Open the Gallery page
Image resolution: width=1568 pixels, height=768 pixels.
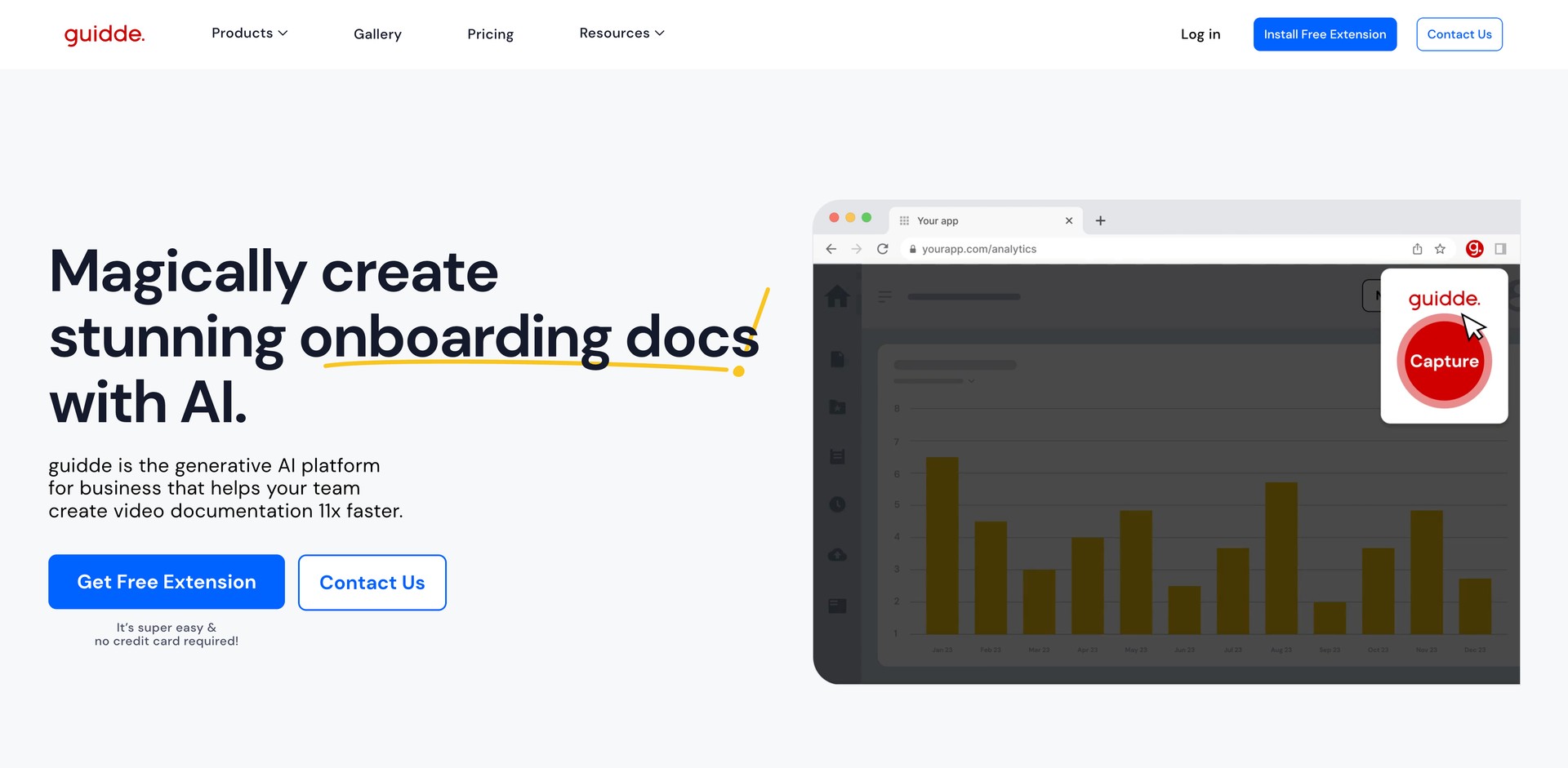377,34
